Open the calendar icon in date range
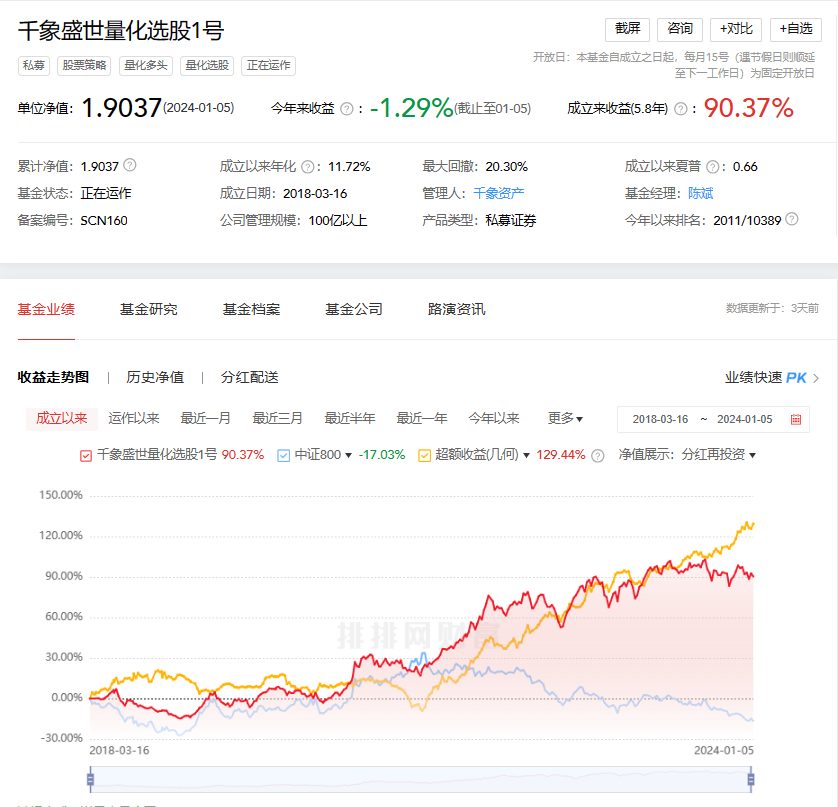 click(x=796, y=420)
